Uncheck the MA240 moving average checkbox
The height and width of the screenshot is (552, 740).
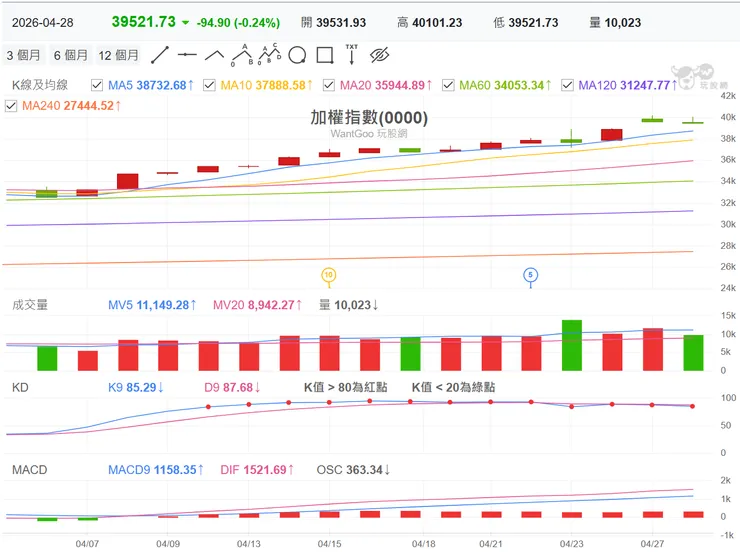(11, 106)
